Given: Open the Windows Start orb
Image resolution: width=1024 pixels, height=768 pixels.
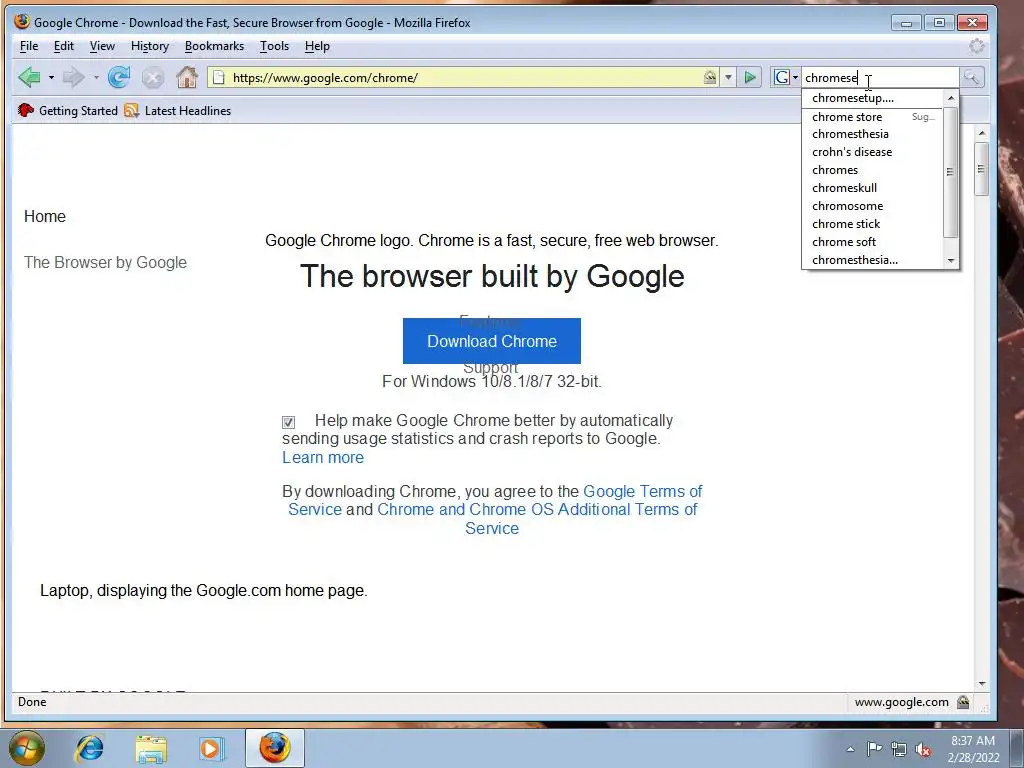Looking at the screenshot, I should [27, 748].
